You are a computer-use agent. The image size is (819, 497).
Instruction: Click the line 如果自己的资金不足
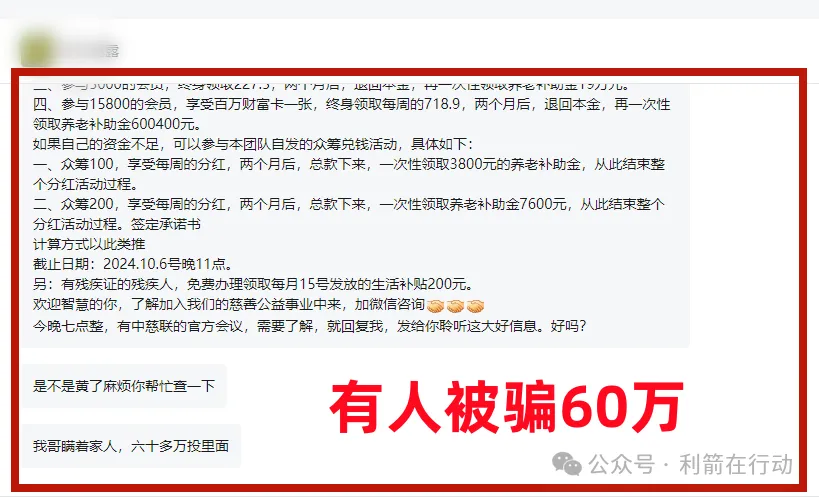click(253, 145)
